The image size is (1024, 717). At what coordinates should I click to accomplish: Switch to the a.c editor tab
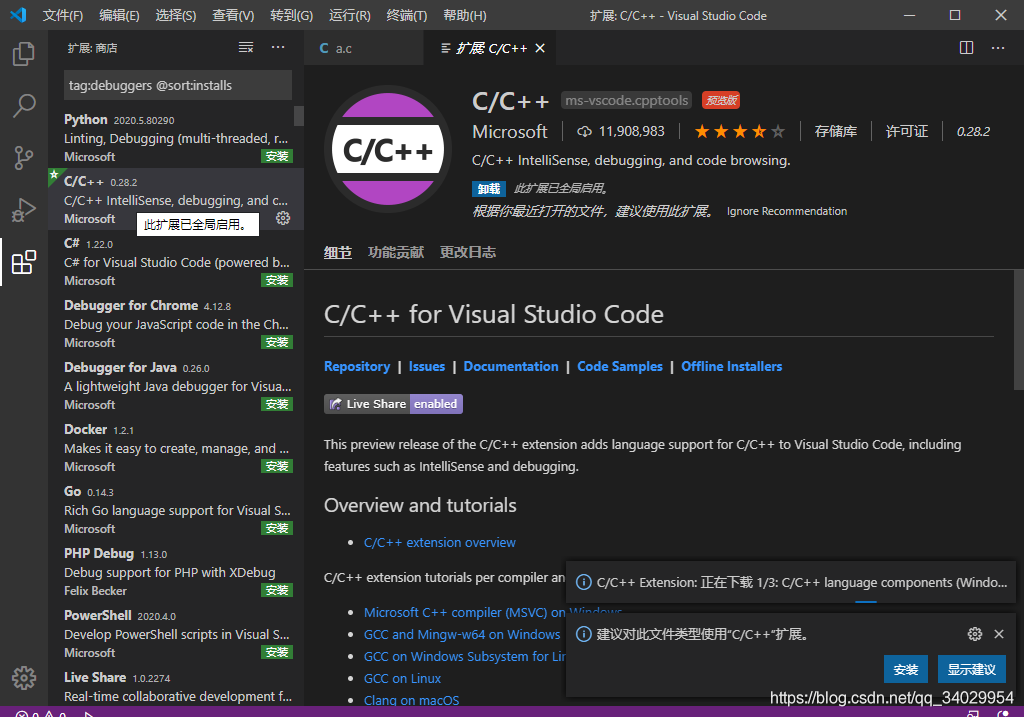click(364, 48)
